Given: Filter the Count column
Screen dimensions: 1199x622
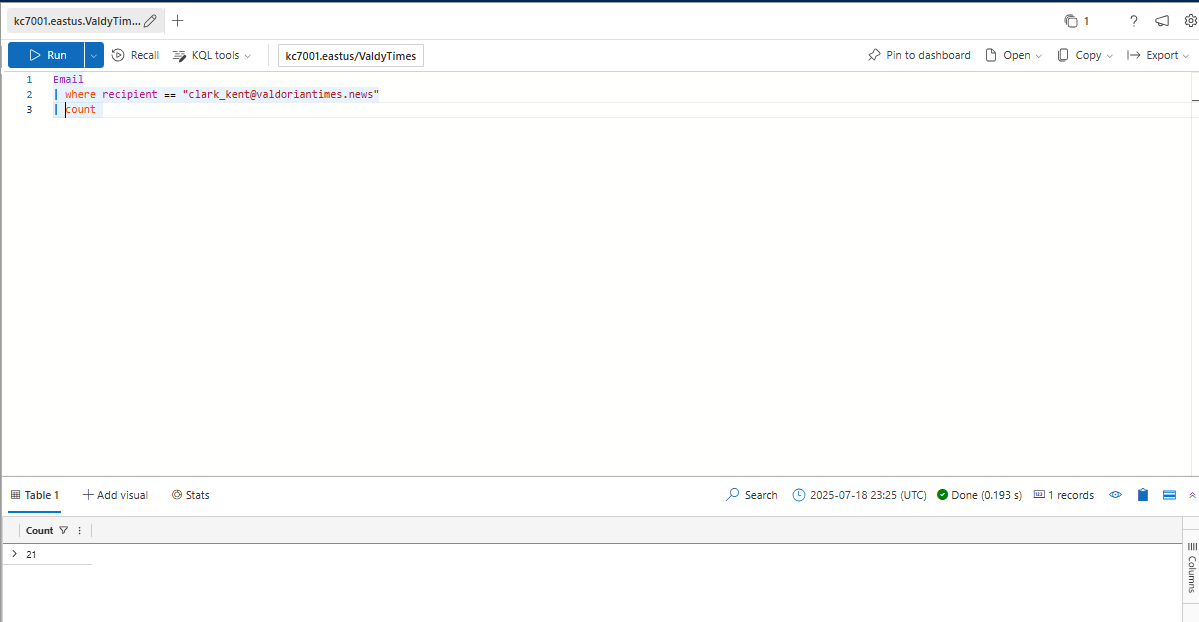Looking at the screenshot, I should pos(63,530).
